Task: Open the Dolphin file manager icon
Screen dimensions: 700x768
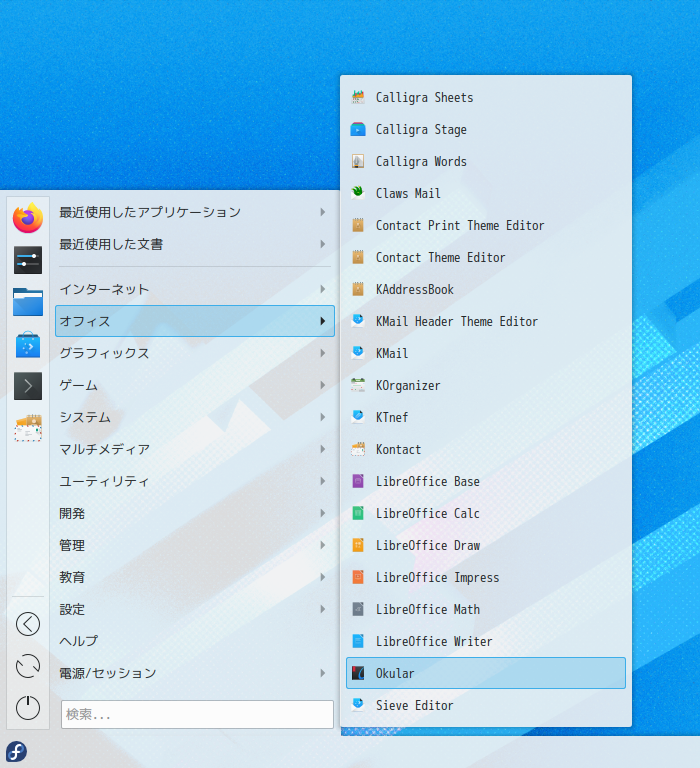Action: coord(28,301)
